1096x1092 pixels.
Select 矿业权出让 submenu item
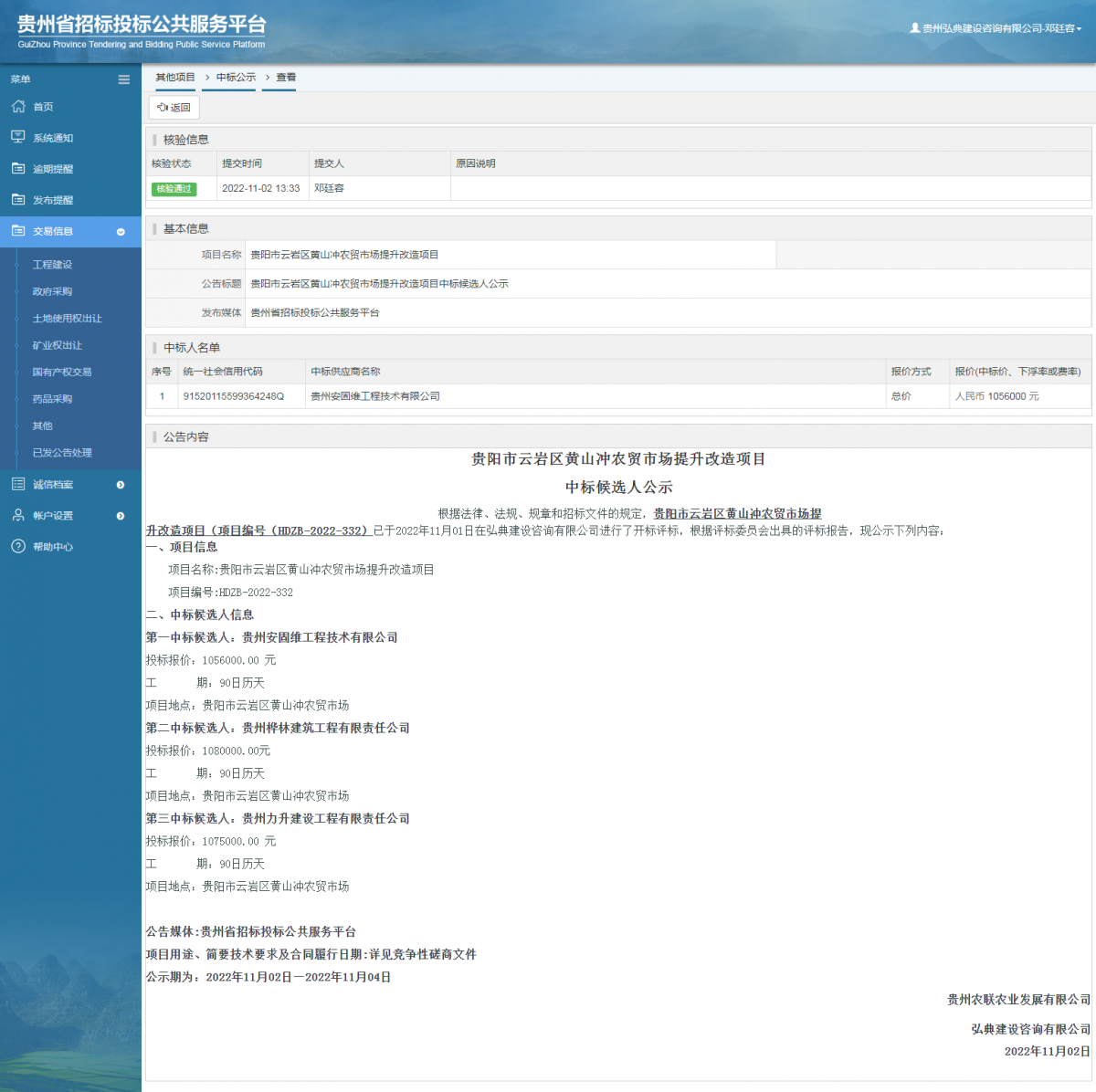point(57,345)
